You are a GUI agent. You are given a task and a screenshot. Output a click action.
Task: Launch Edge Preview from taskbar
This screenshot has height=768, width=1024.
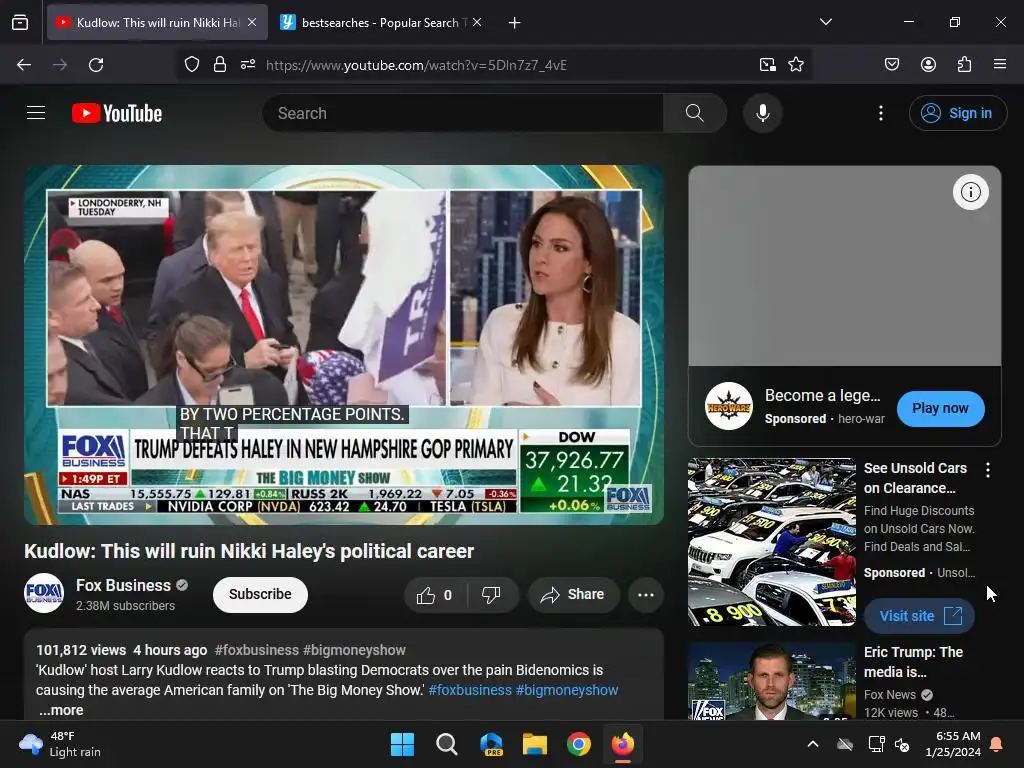pos(491,744)
